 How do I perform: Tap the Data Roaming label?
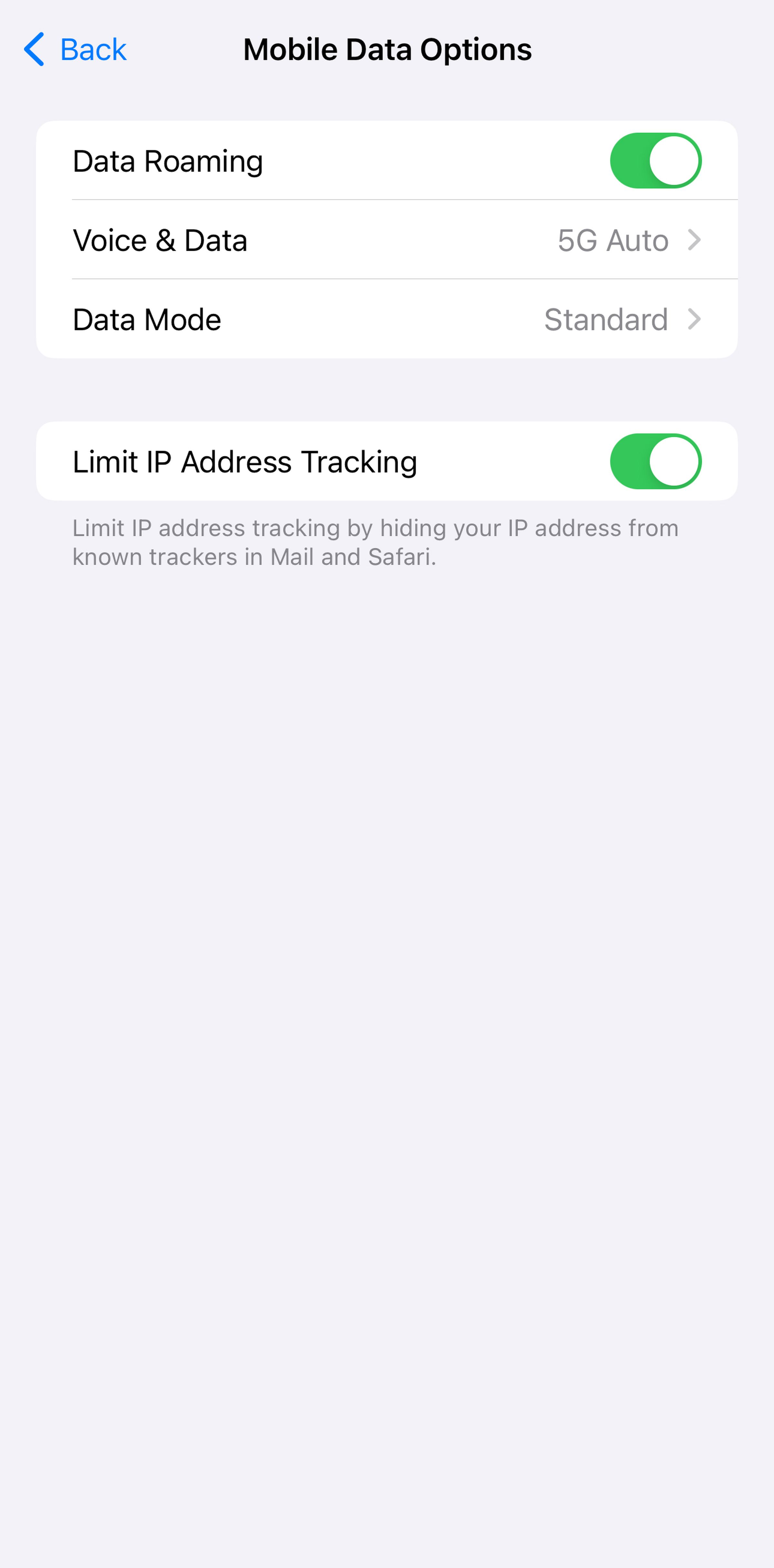(x=168, y=161)
